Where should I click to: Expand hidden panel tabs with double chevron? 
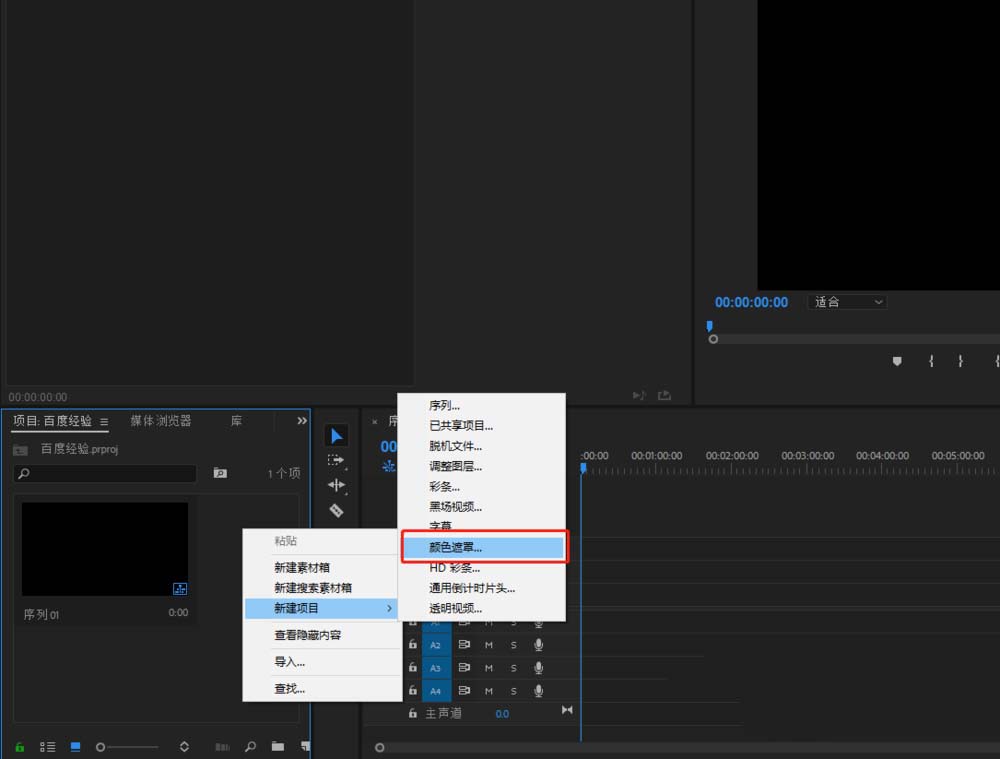click(302, 421)
